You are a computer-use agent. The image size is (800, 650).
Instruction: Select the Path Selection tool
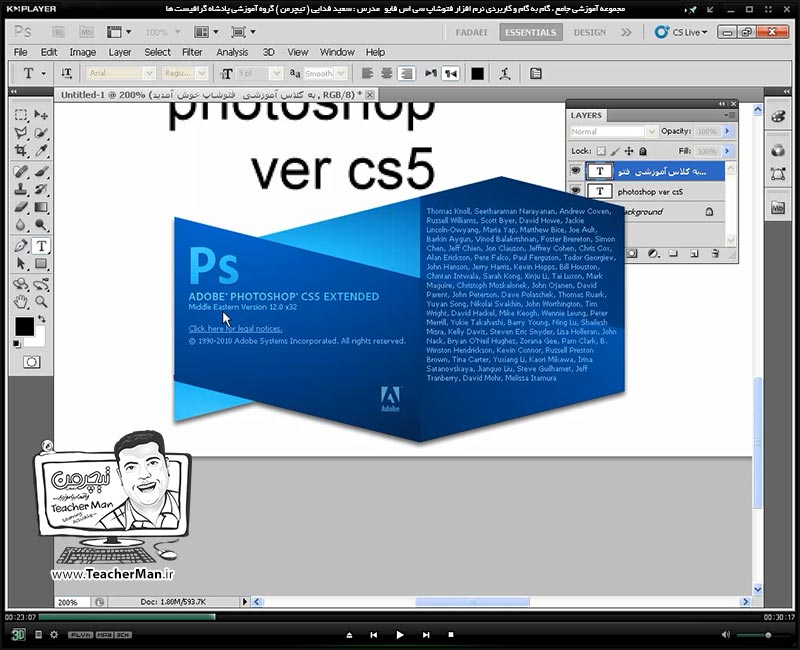(x=21, y=264)
